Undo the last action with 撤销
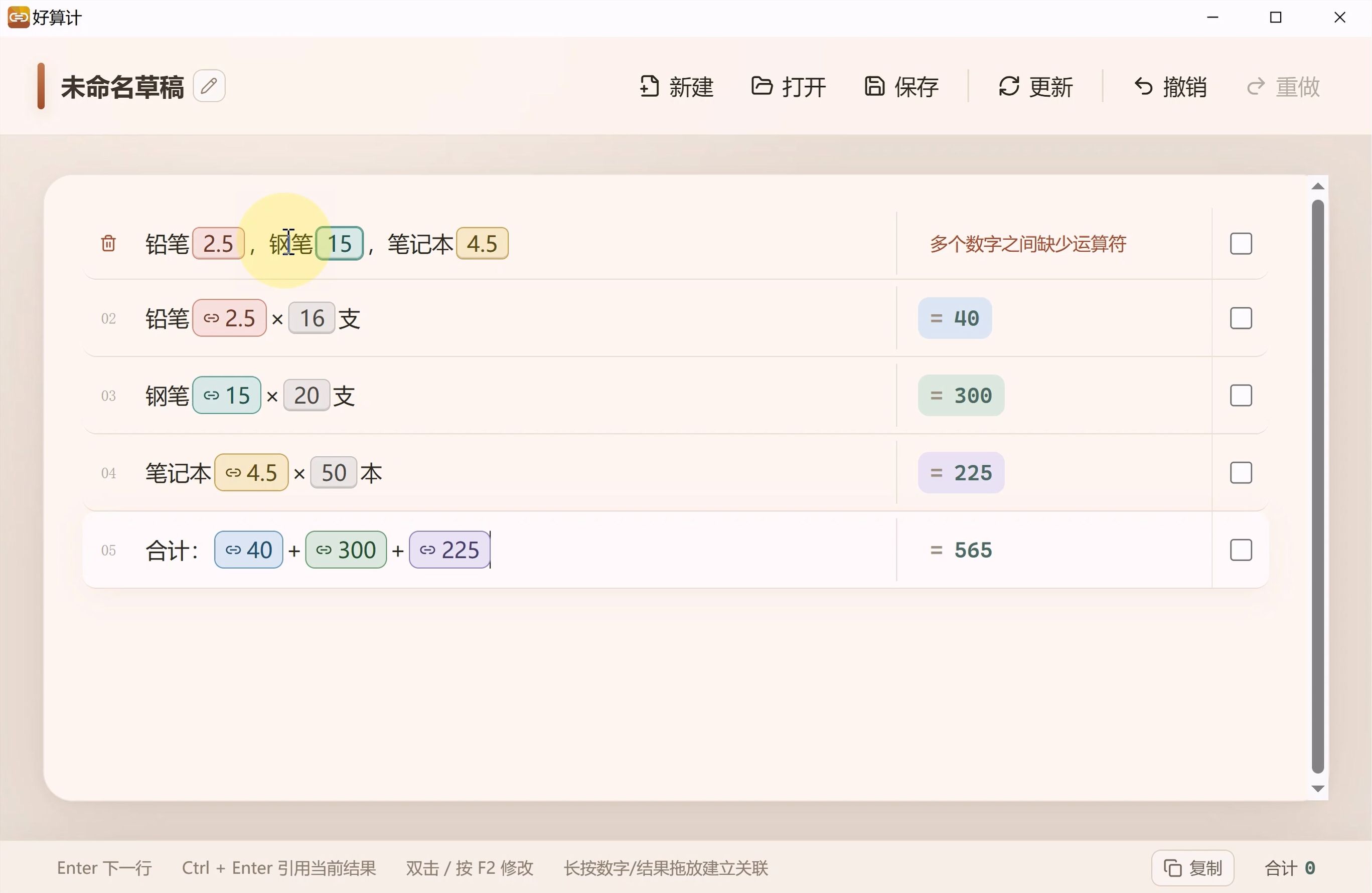 coord(1170,87)
